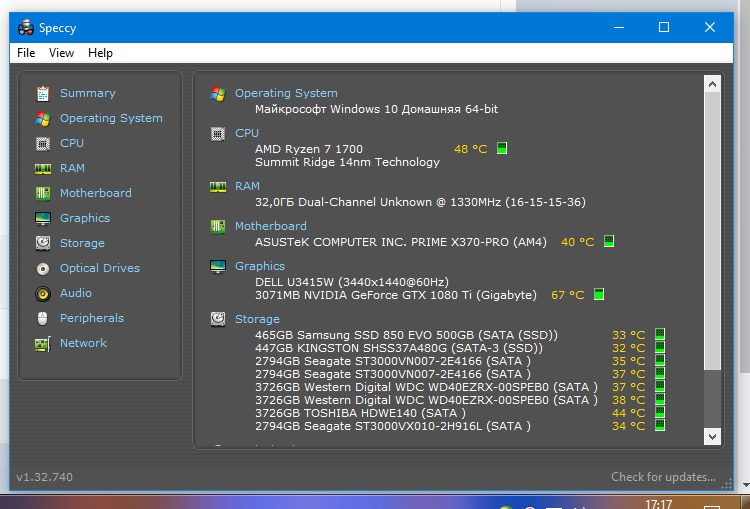Click the scrollbar up arrow
Screen dimensions: 750x509
(x=712, y=84)
